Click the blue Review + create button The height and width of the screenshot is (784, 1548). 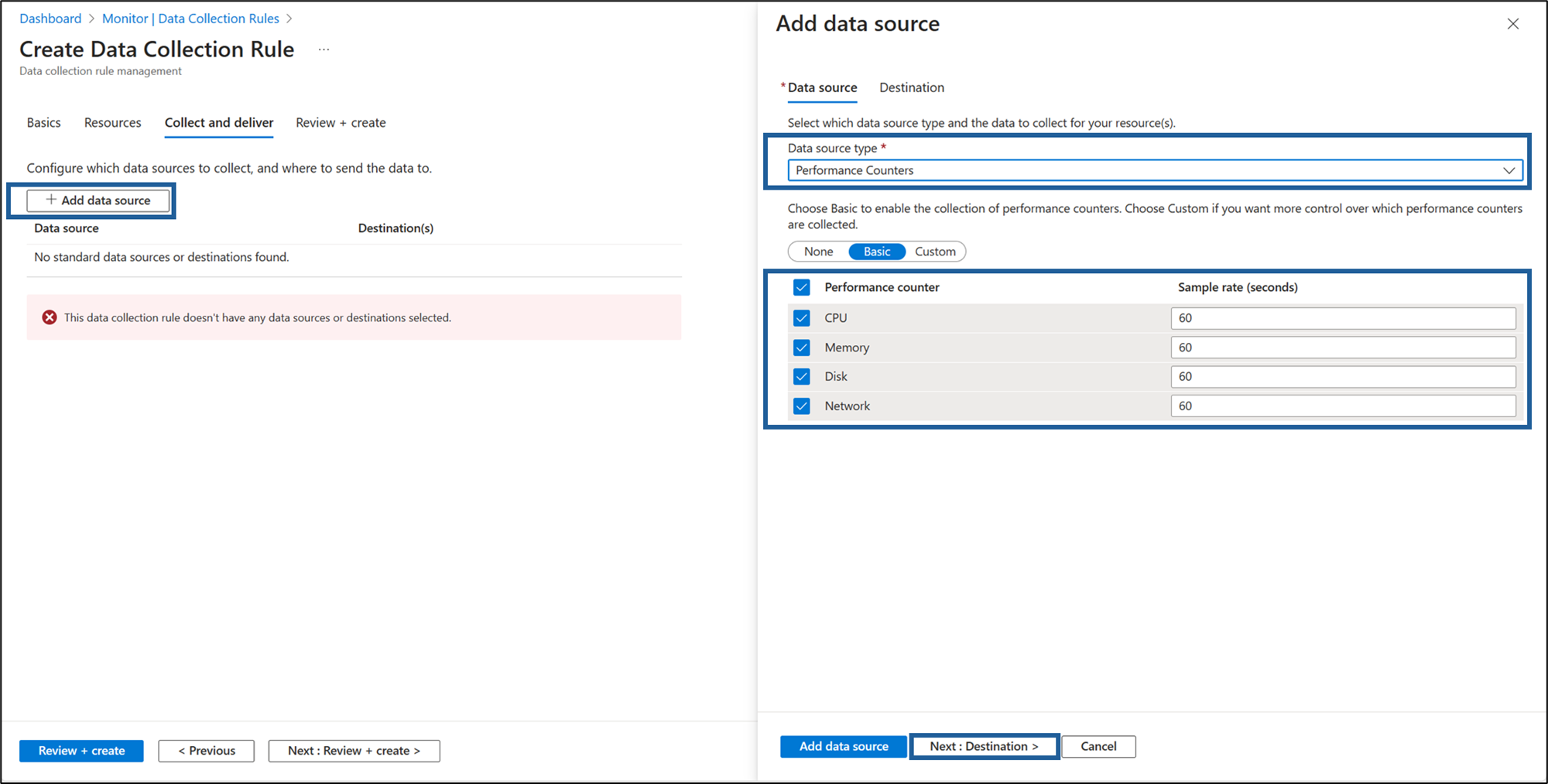81,751
